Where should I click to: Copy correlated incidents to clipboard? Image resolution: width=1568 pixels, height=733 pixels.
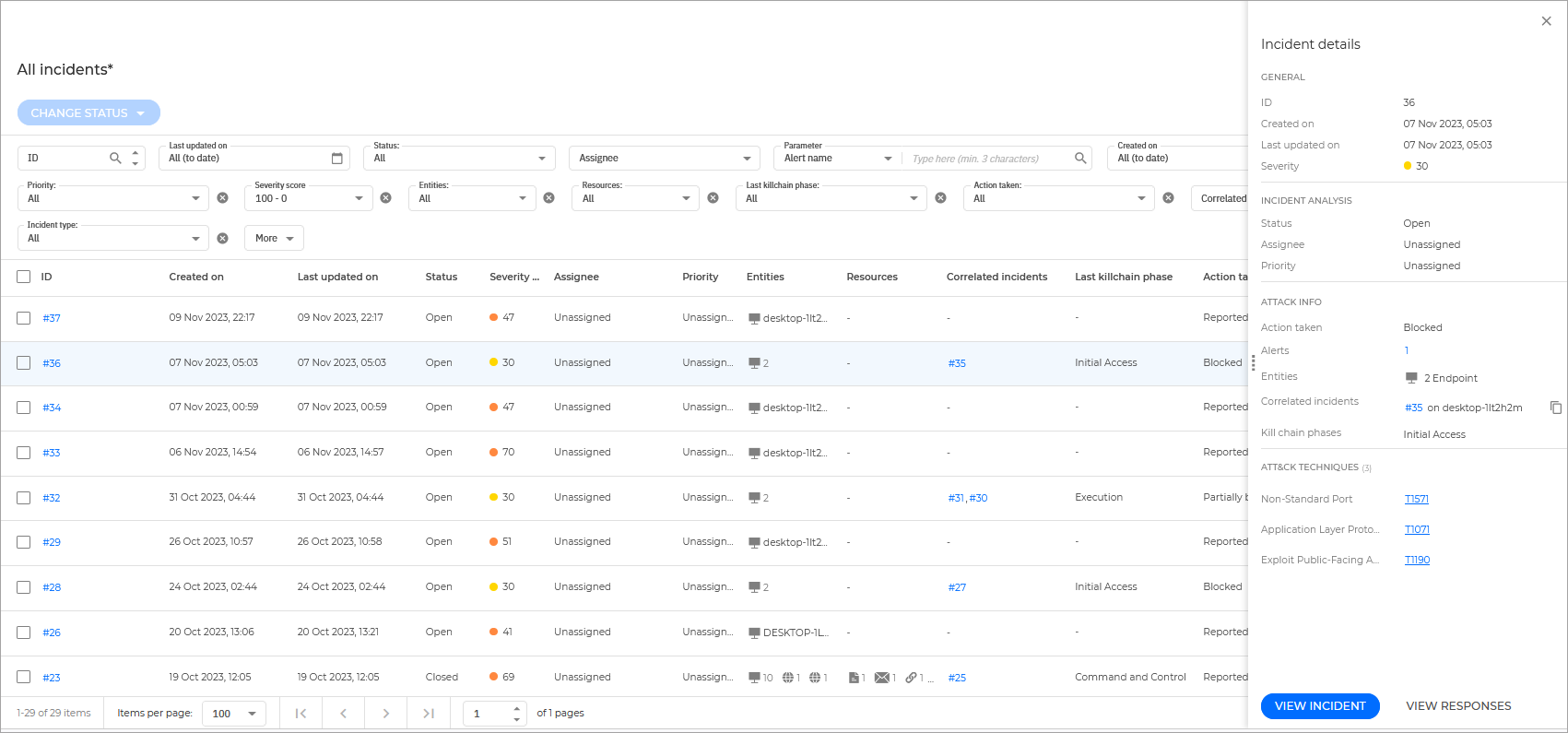coord(1556,408)
